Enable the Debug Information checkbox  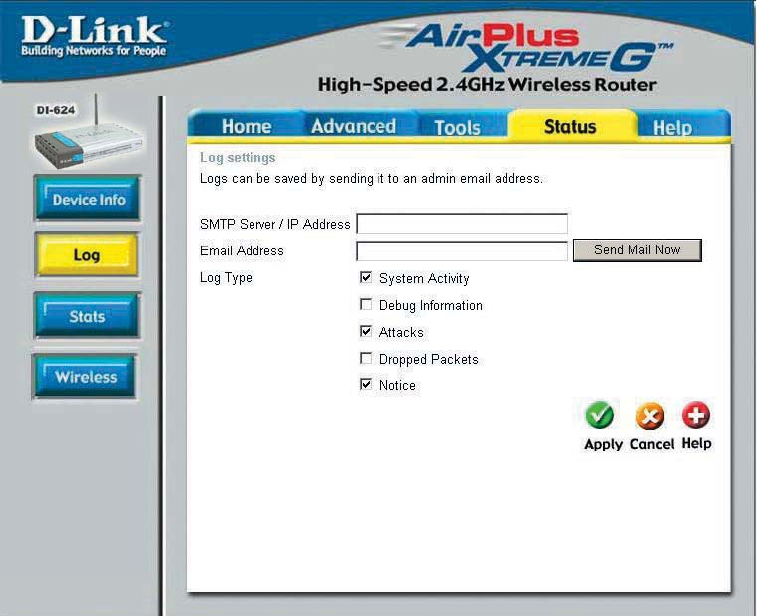(x=366, y=304)
